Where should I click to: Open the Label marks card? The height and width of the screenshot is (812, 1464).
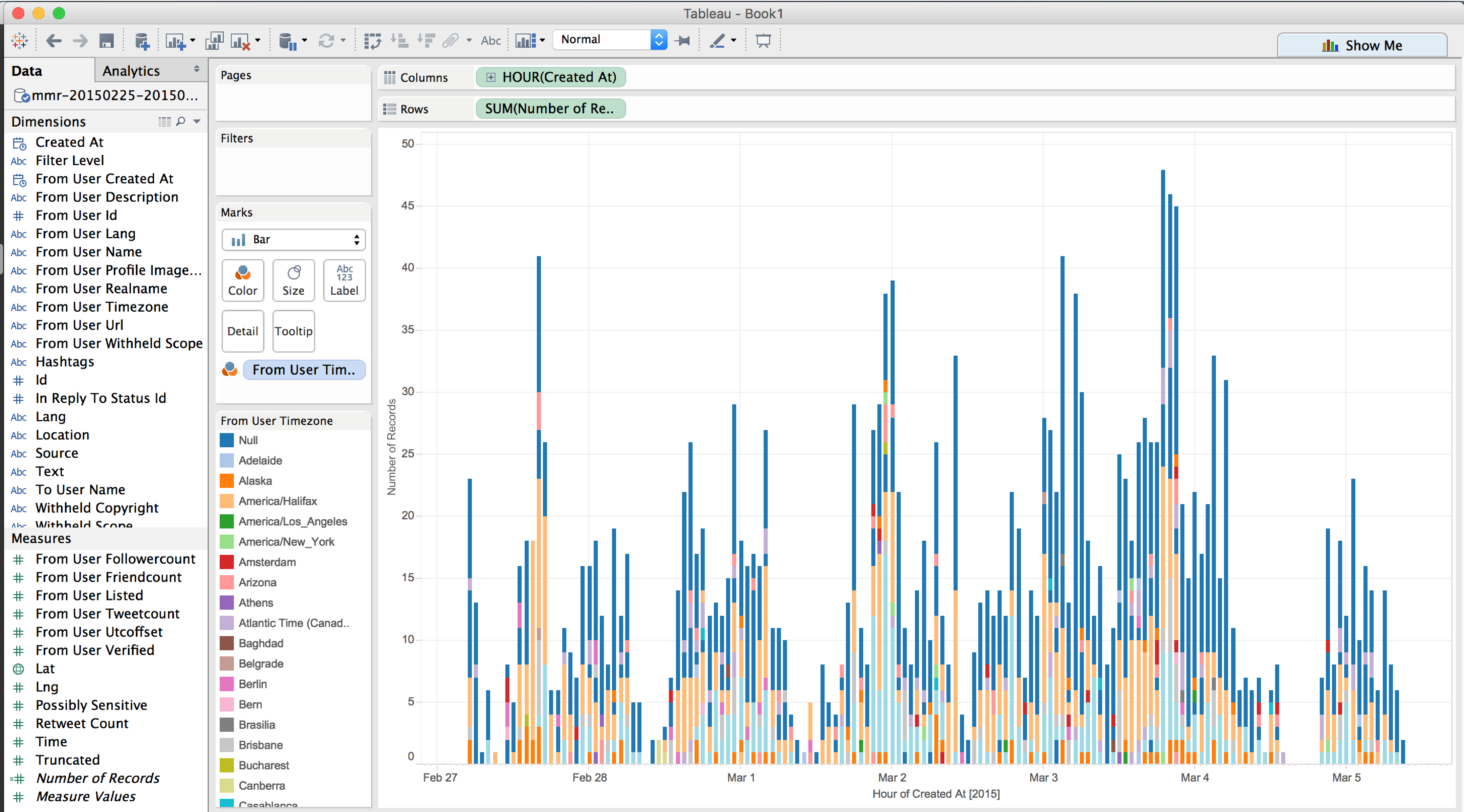[x=344, y=280]
